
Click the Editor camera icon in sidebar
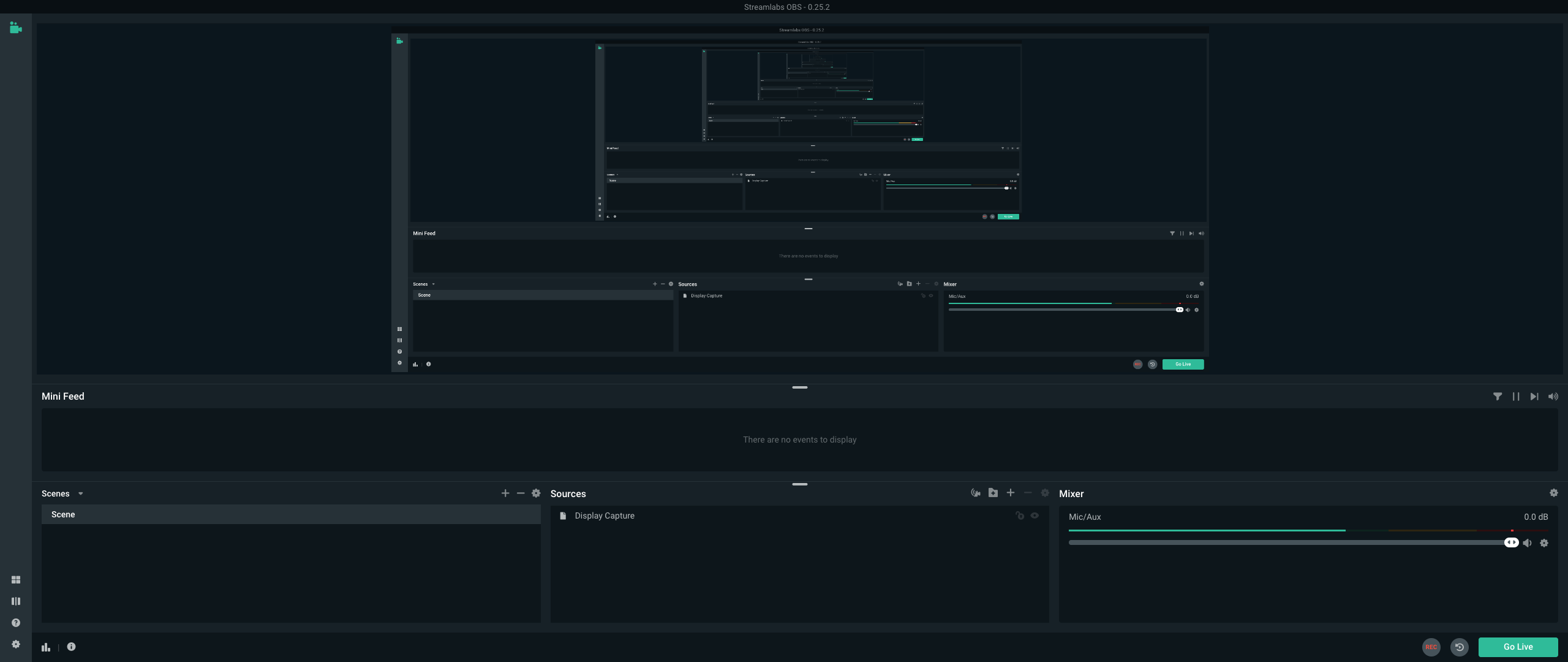tap(16, 28)
